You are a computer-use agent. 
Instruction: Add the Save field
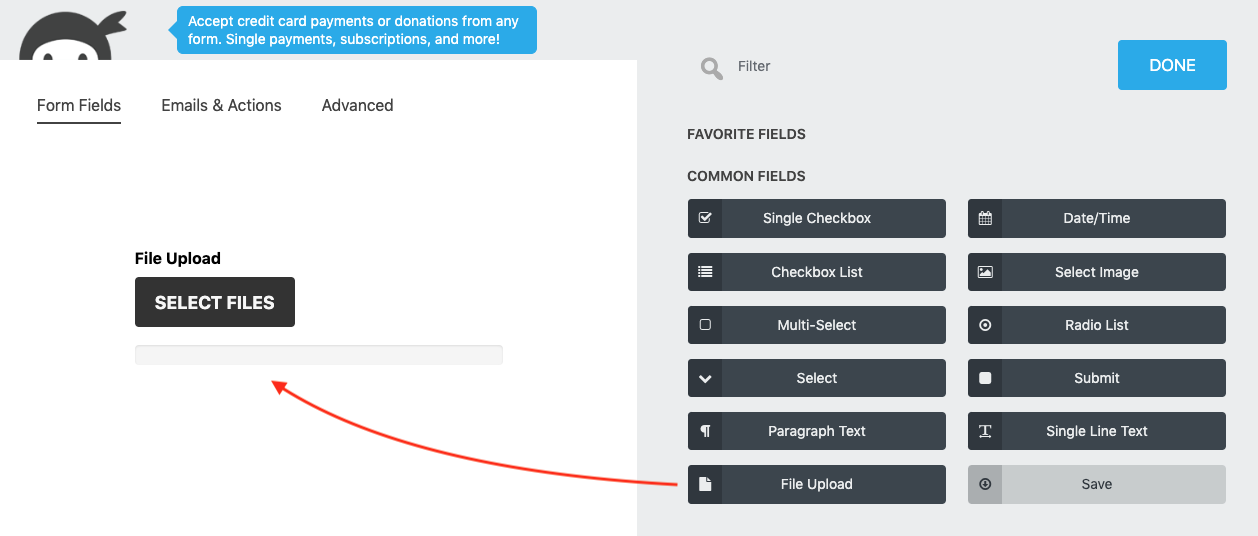tap(1097, 484)
